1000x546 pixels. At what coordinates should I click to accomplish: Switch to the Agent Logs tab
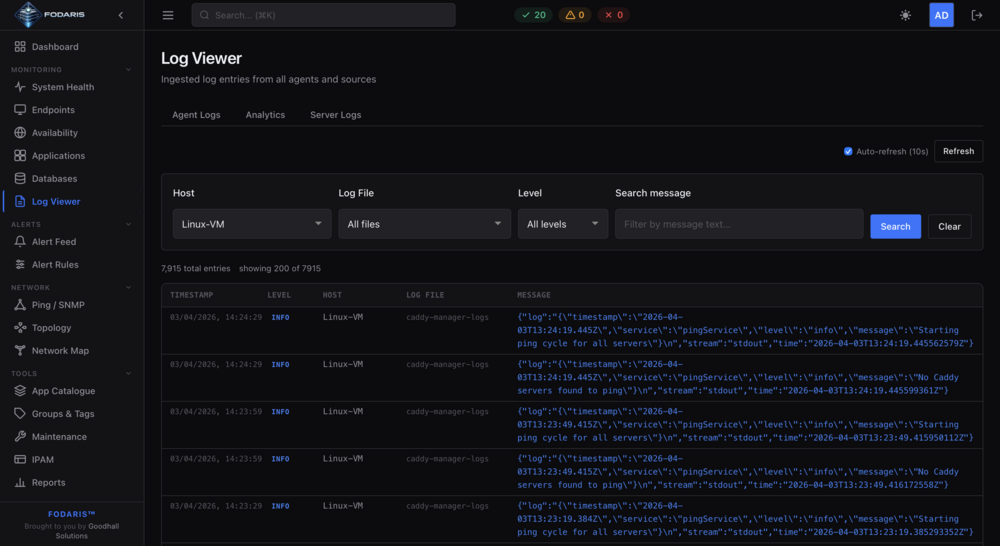click(196, 115)
